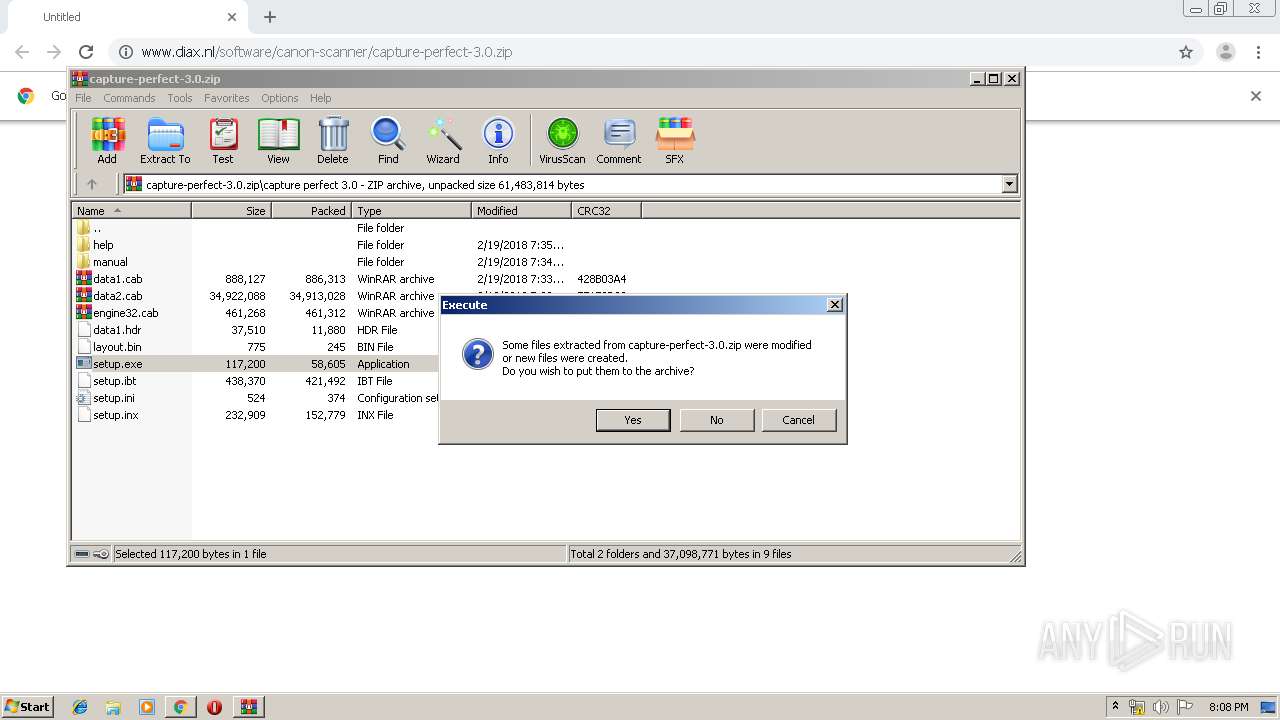Sort by the Packed column header

pyautogui.click(x=311, y=211)
